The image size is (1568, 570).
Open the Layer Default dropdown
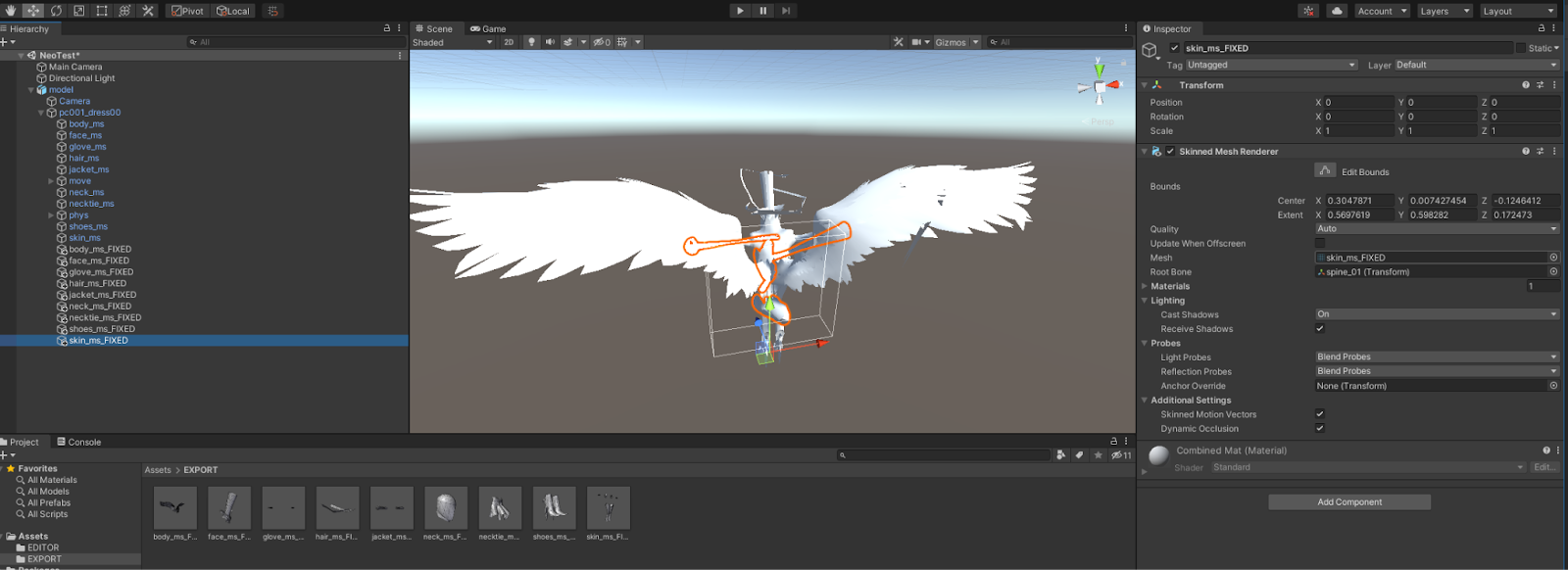1476,65
